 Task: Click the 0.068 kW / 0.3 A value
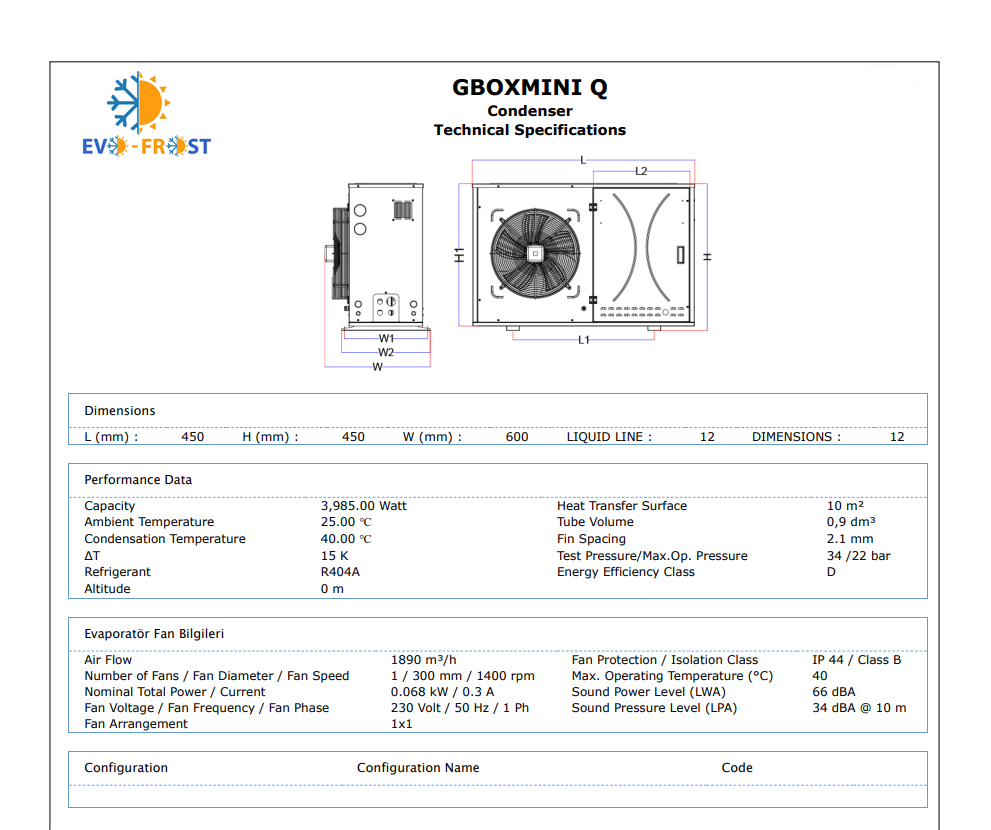442,692
